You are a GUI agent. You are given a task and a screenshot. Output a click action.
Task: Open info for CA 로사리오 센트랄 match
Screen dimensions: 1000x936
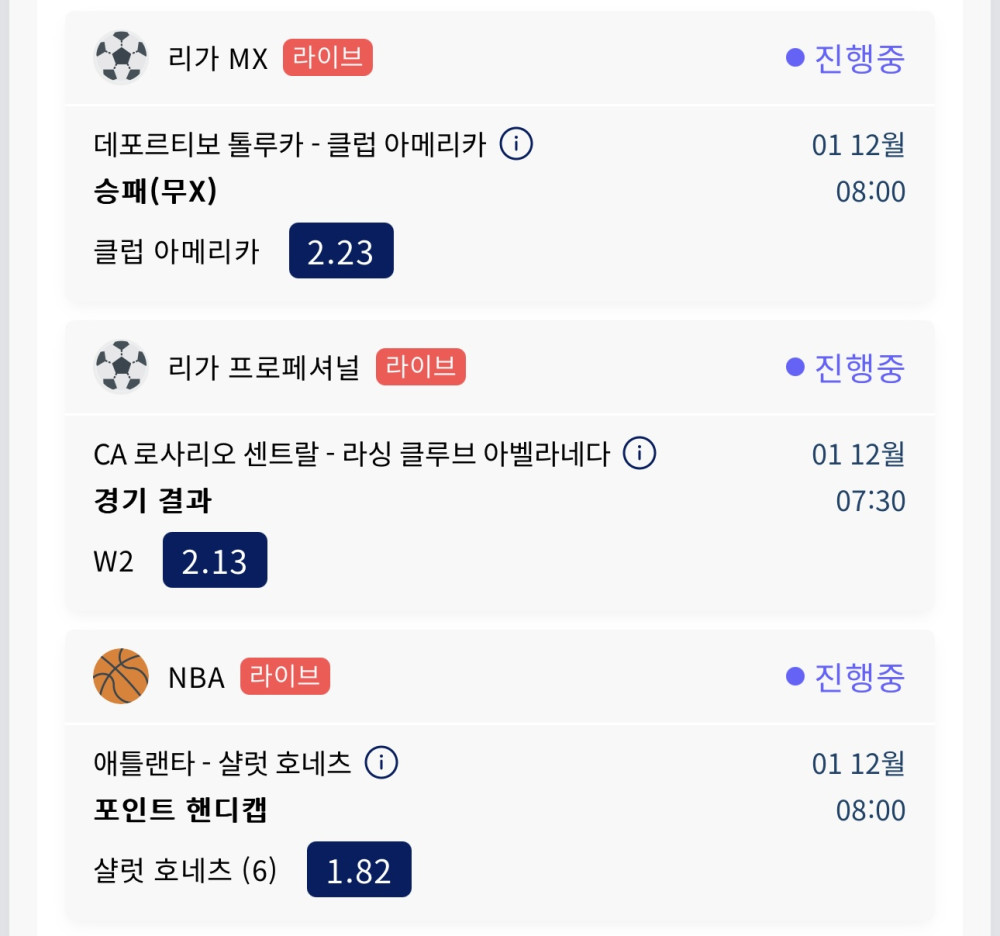click(x=639, y=454)
